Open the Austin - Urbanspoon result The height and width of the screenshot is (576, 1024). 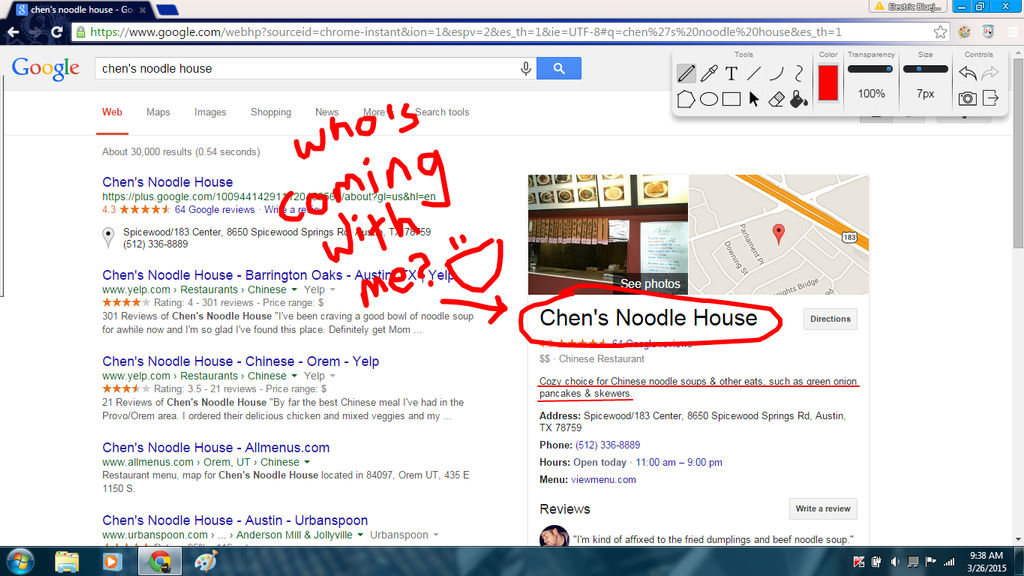coord(234,520)
